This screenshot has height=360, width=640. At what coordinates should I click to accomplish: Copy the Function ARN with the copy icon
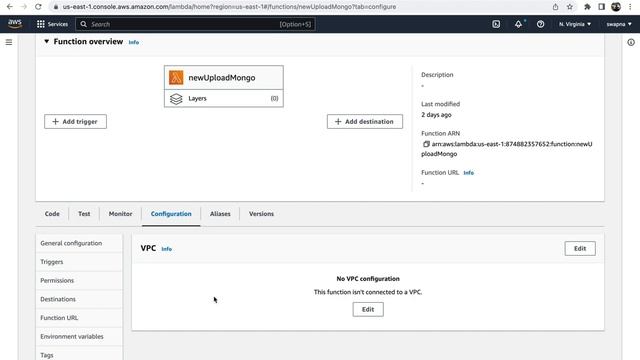coord(426,144)
